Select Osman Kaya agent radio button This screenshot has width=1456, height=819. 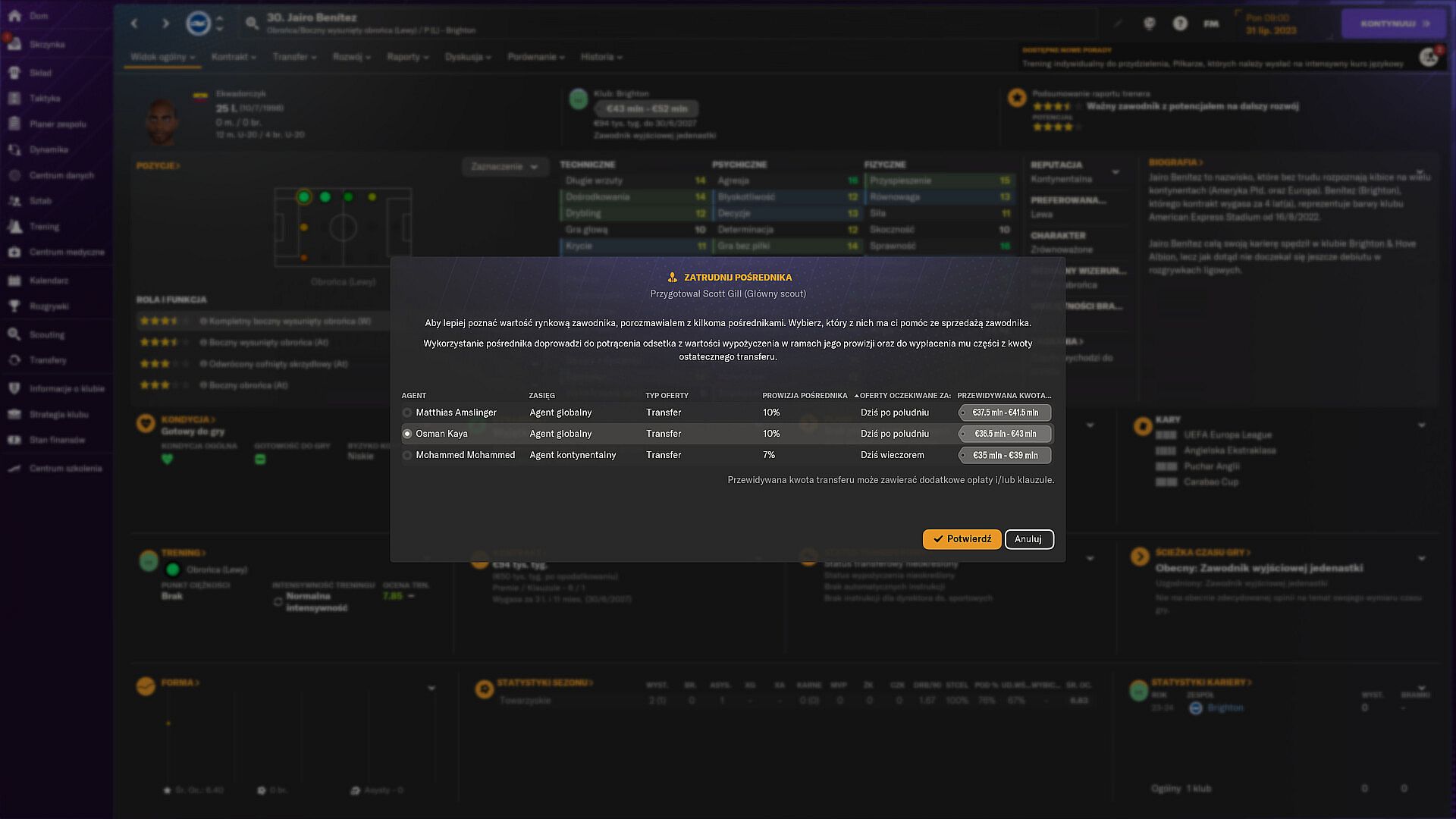pos(407,434)
